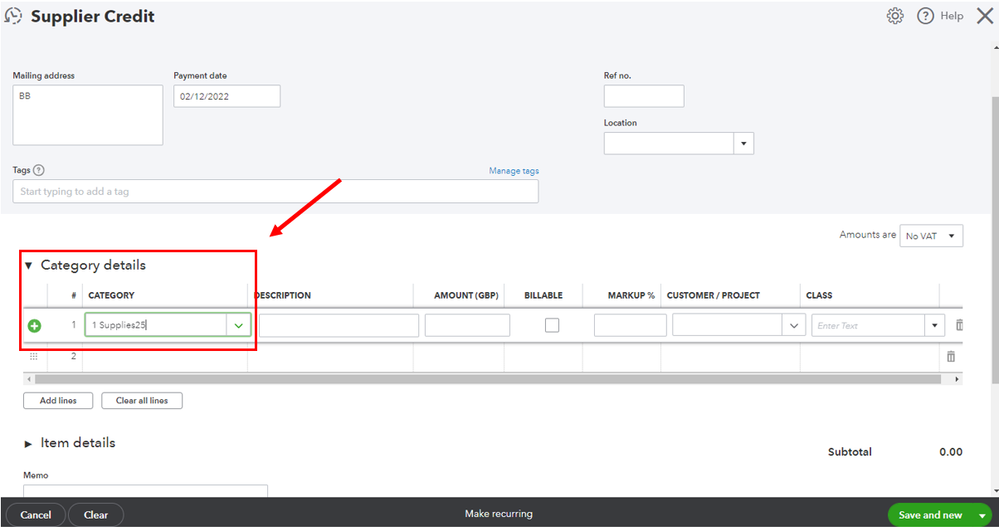Click the DESCRIPTION column header
Screen dimensions: 999x531
(x=282, y=295)
